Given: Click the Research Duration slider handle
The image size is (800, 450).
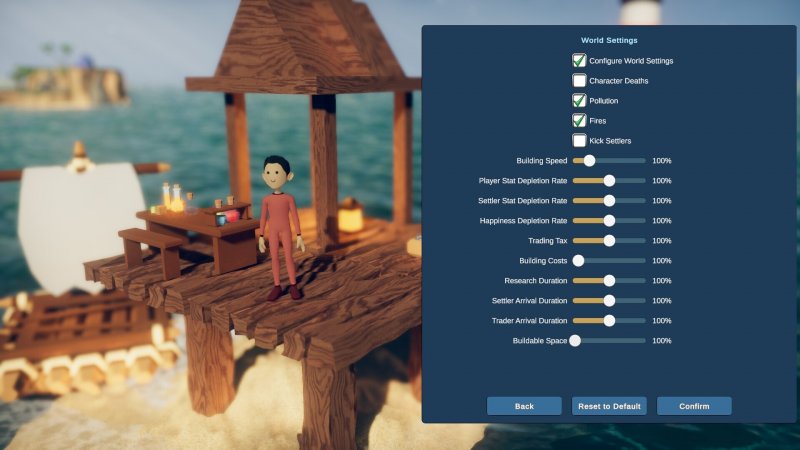Looking at the screenshot, I should [x=608, y=281].
